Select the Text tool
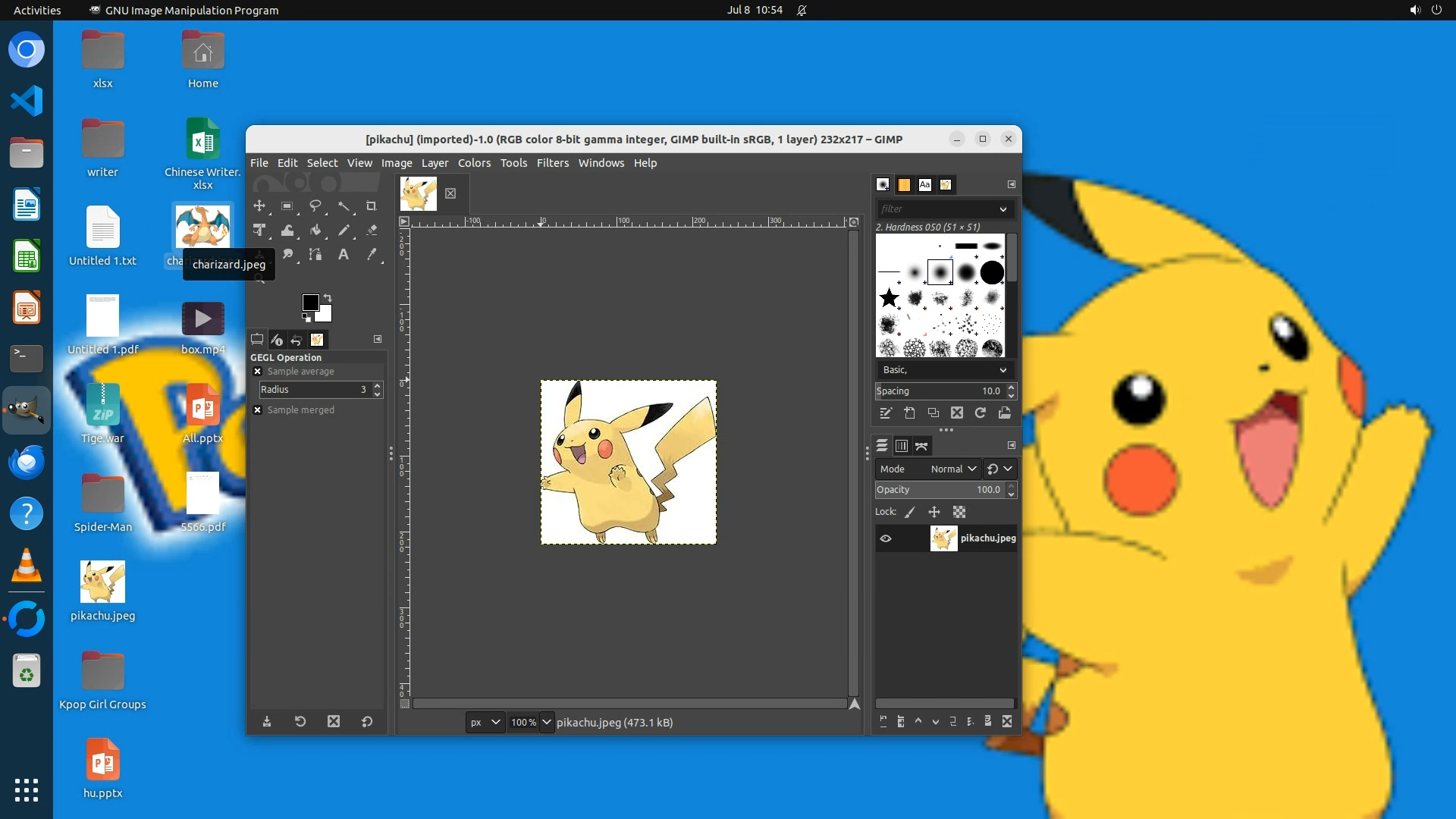The width and height of the screenshot is (1456, 819). tap(344, 254)
